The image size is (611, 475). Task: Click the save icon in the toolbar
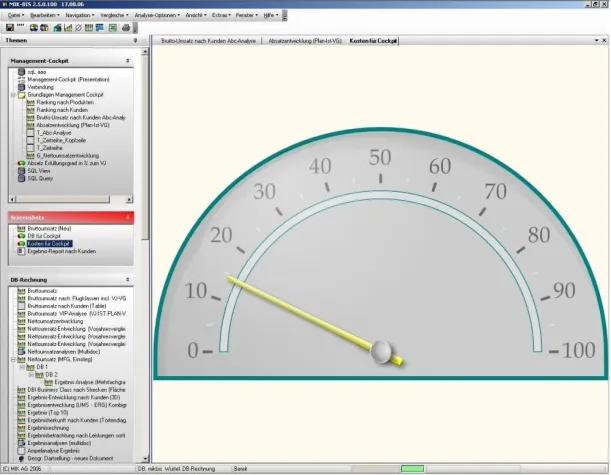point(8,26)
